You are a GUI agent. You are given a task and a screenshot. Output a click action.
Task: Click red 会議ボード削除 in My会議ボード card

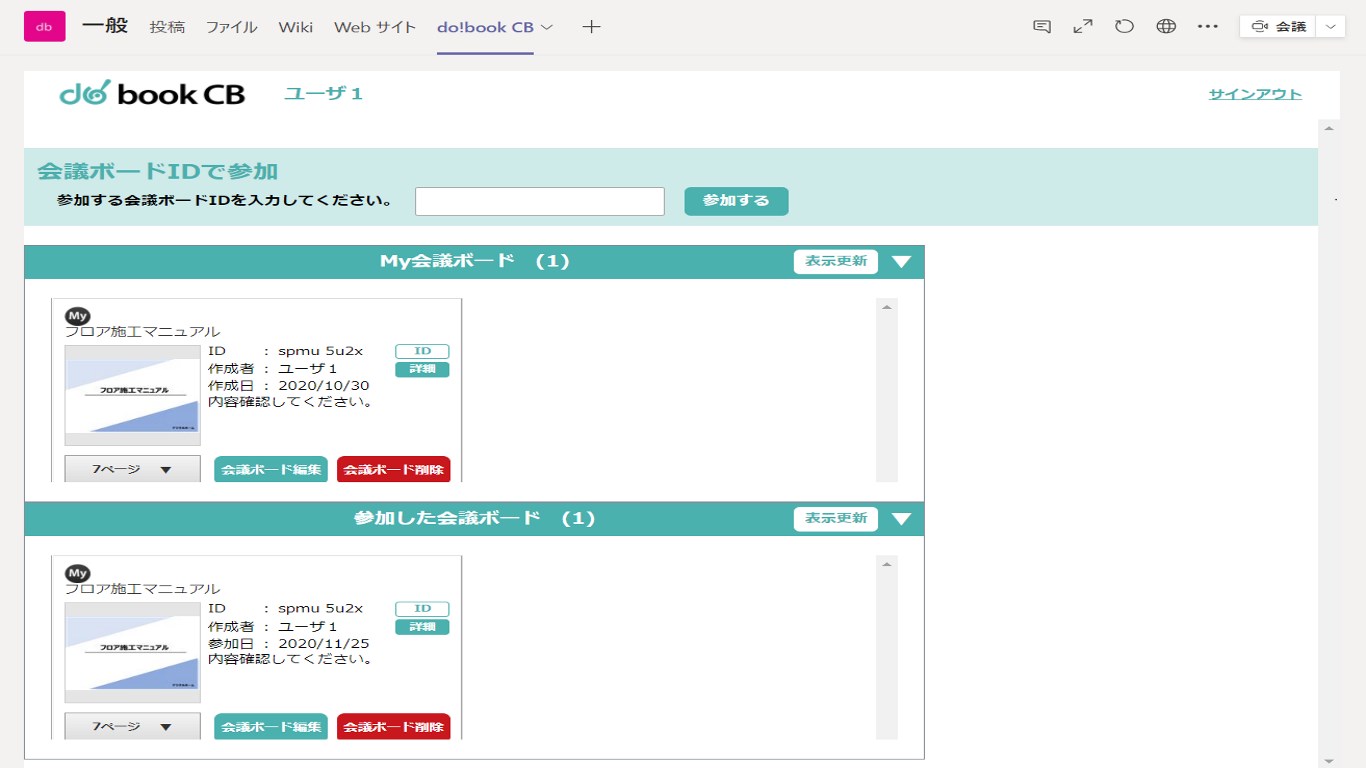394,469
